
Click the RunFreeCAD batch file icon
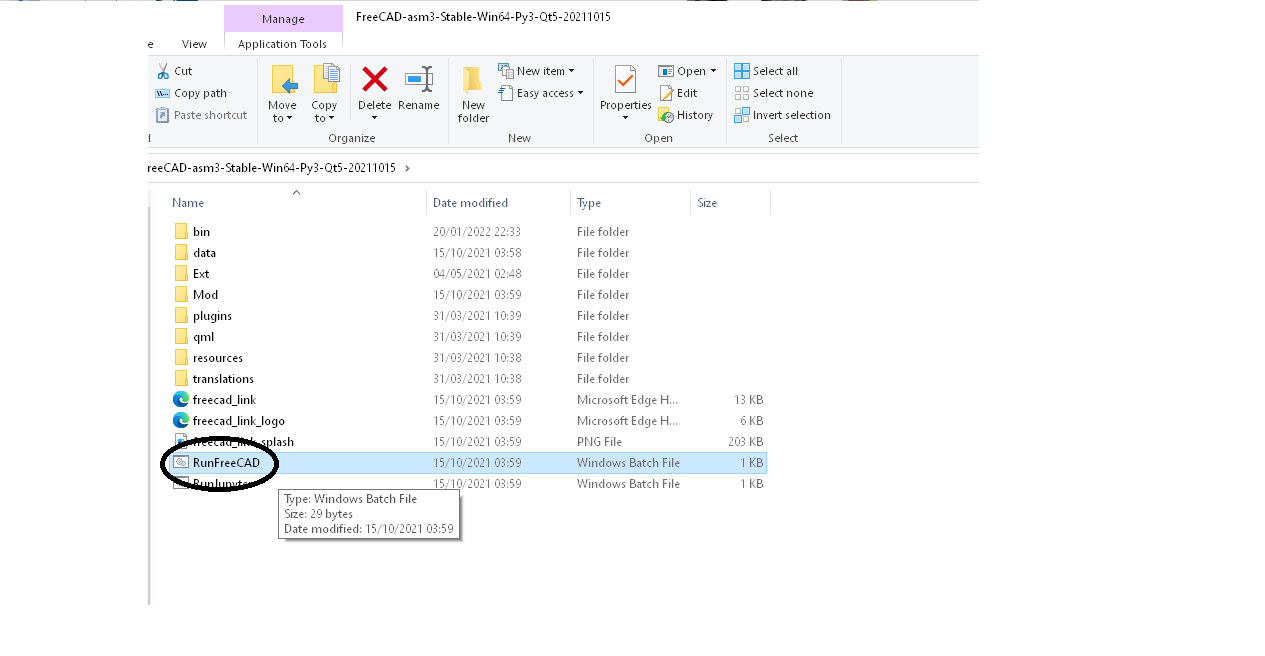[x=181, y=462]
